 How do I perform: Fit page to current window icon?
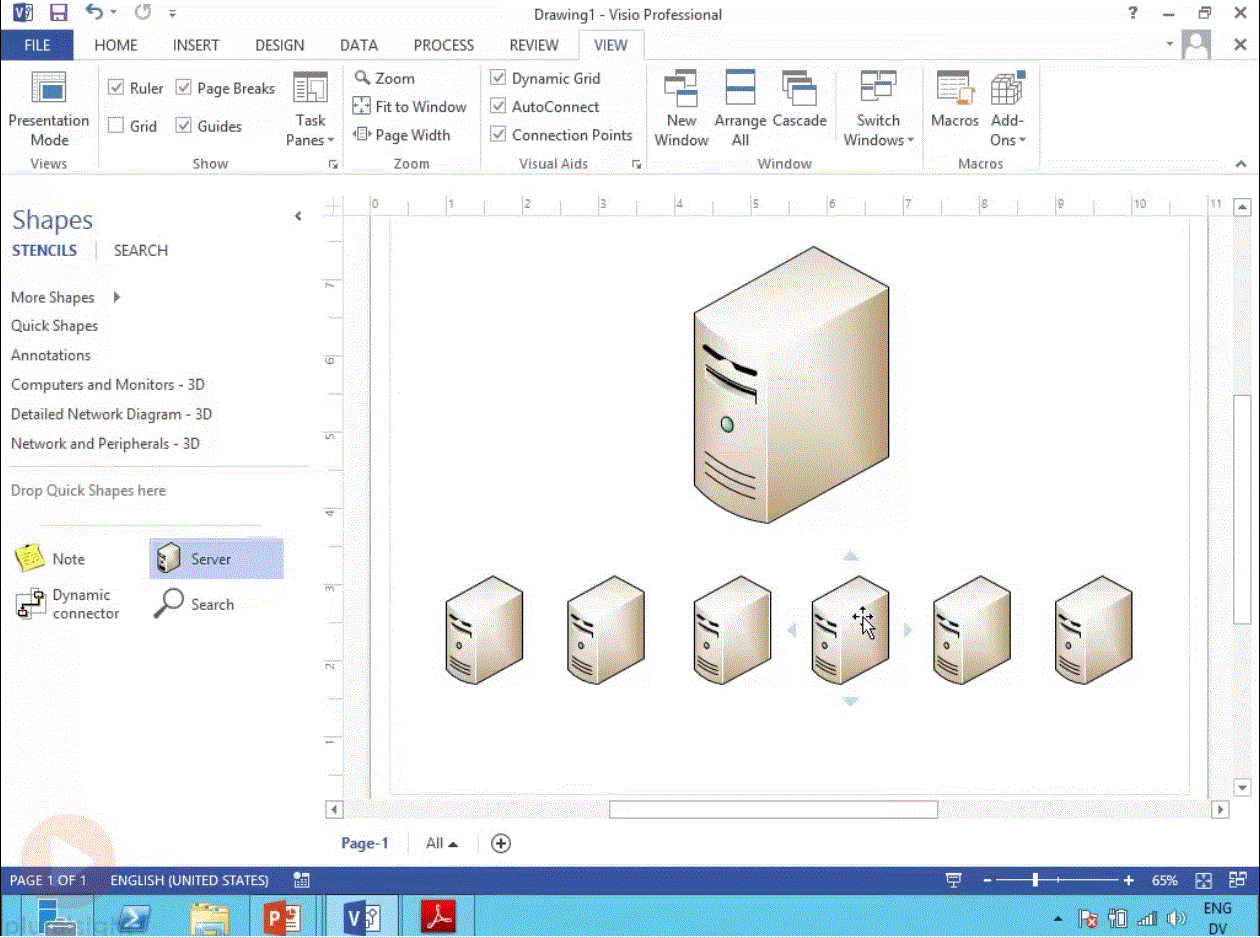point(1203,880)
